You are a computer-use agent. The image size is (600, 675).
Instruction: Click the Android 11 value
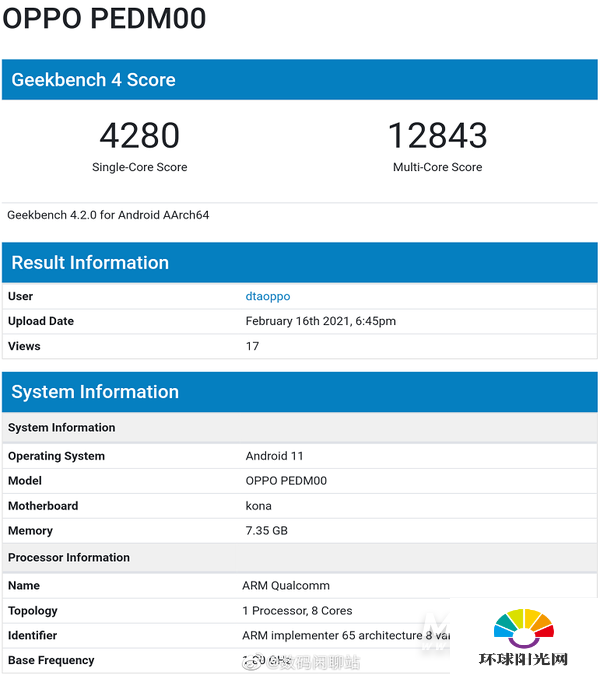pyautogui.click(x=274, y=456)
